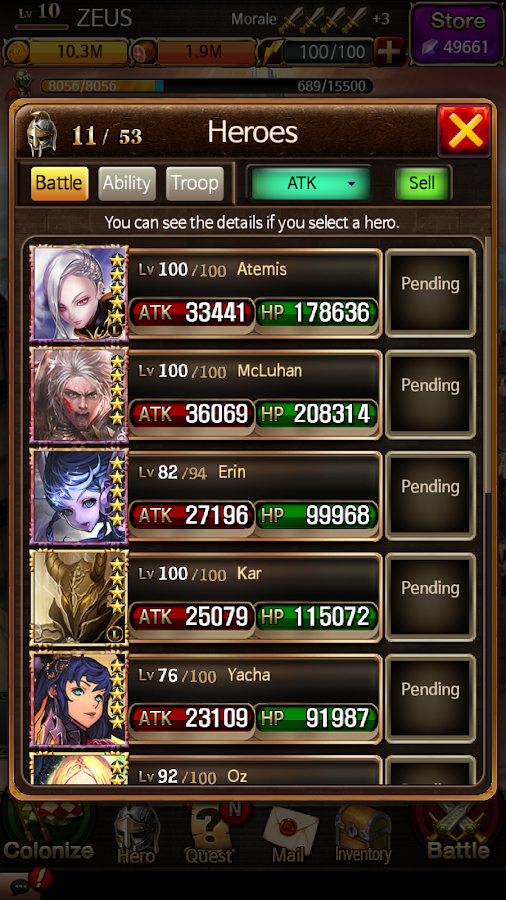Viewport: 506px width, 900px height.
Task: Close the Heroes panel
Action: pyautogui.click(x=464, y=131)
